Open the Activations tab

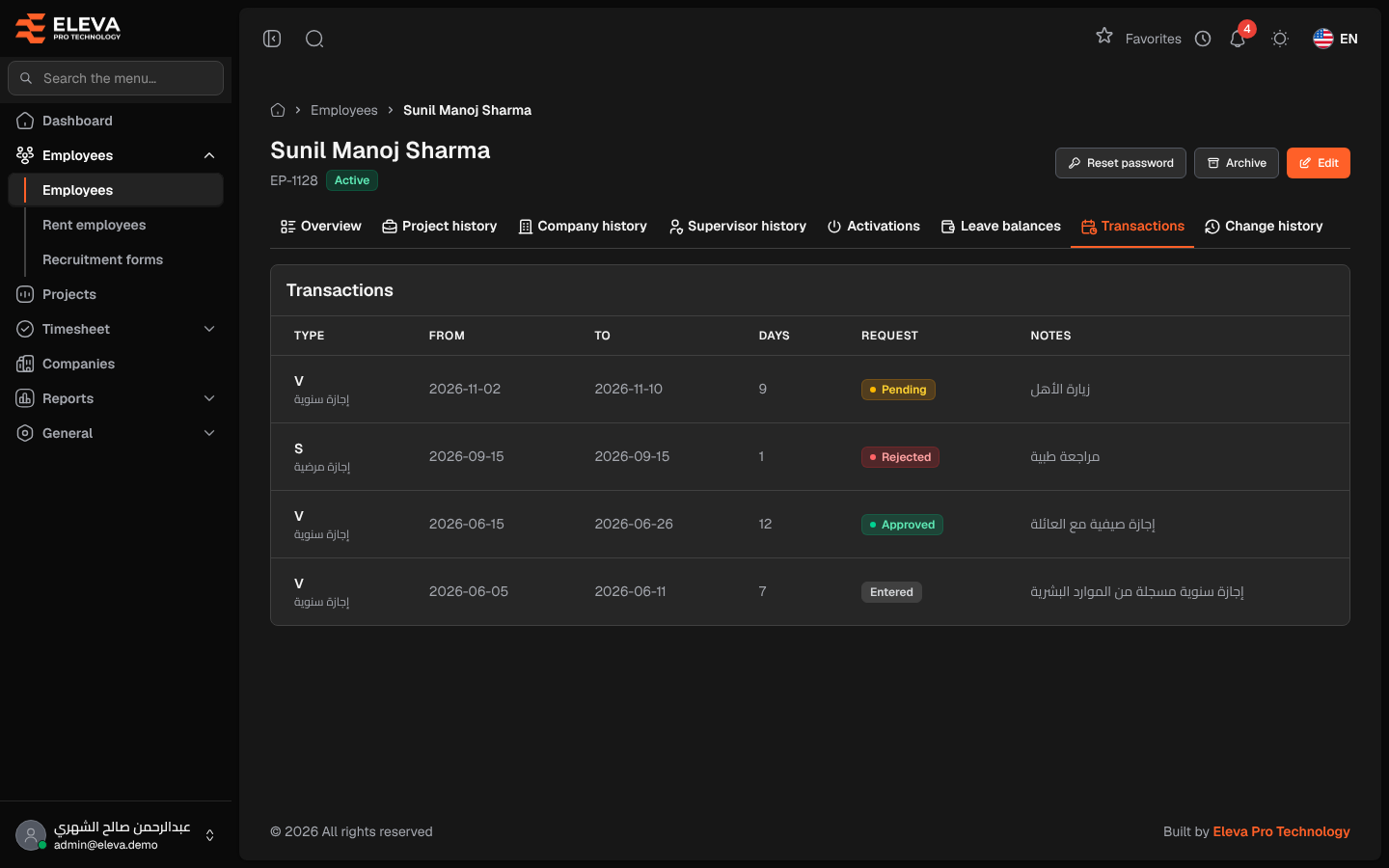(x=873, y=227)
